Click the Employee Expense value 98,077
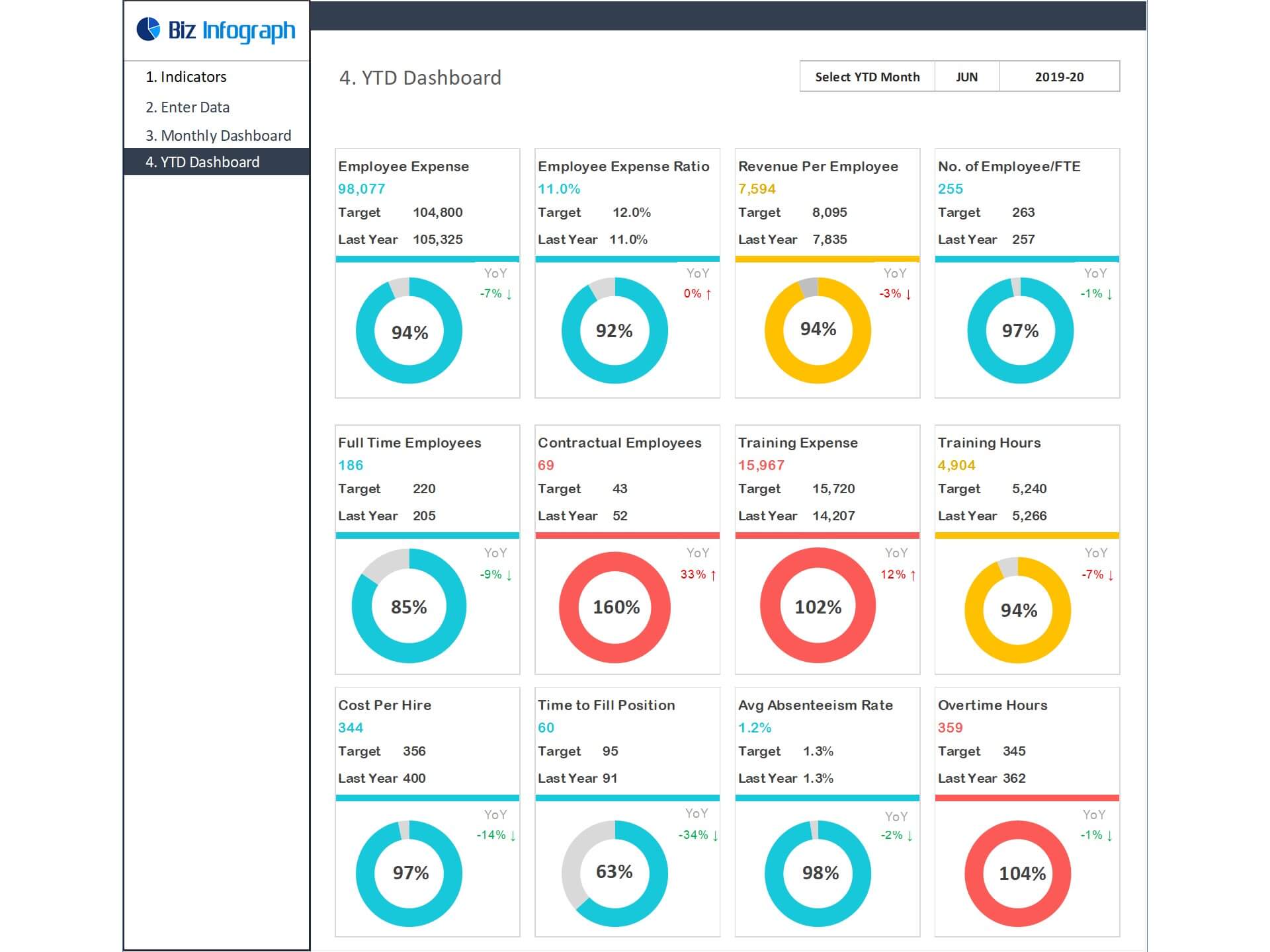The width and height of the screenshot is (1270, 952). click(361, 189)
